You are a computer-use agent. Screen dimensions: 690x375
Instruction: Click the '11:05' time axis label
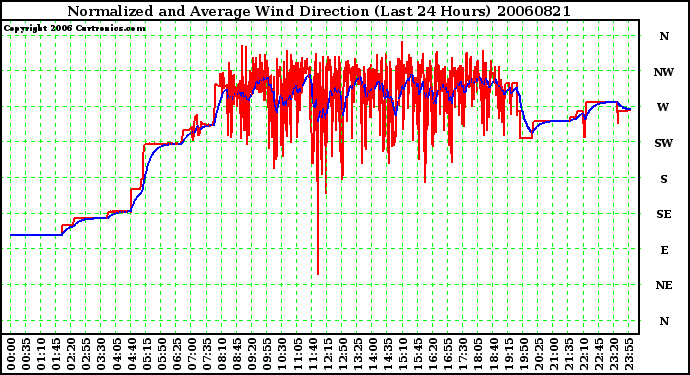[297, 354]
